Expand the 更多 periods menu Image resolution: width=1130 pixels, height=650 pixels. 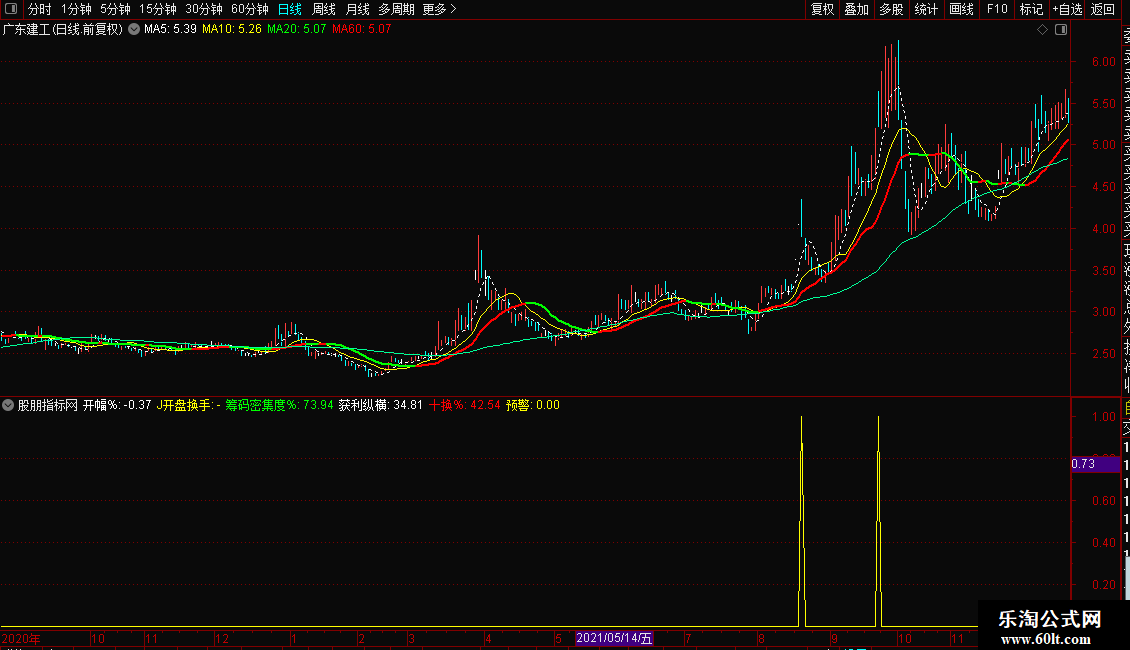pos(439,9)
